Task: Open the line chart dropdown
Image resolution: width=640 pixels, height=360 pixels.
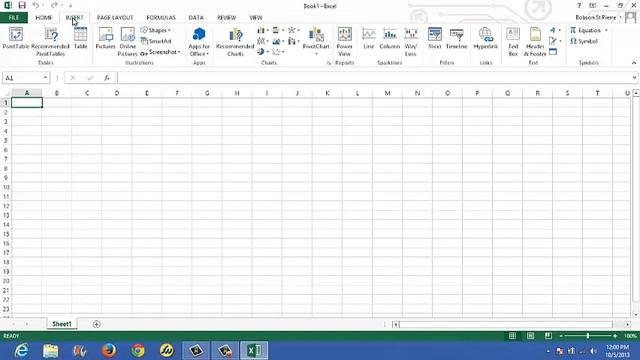Action: [263, 41]
